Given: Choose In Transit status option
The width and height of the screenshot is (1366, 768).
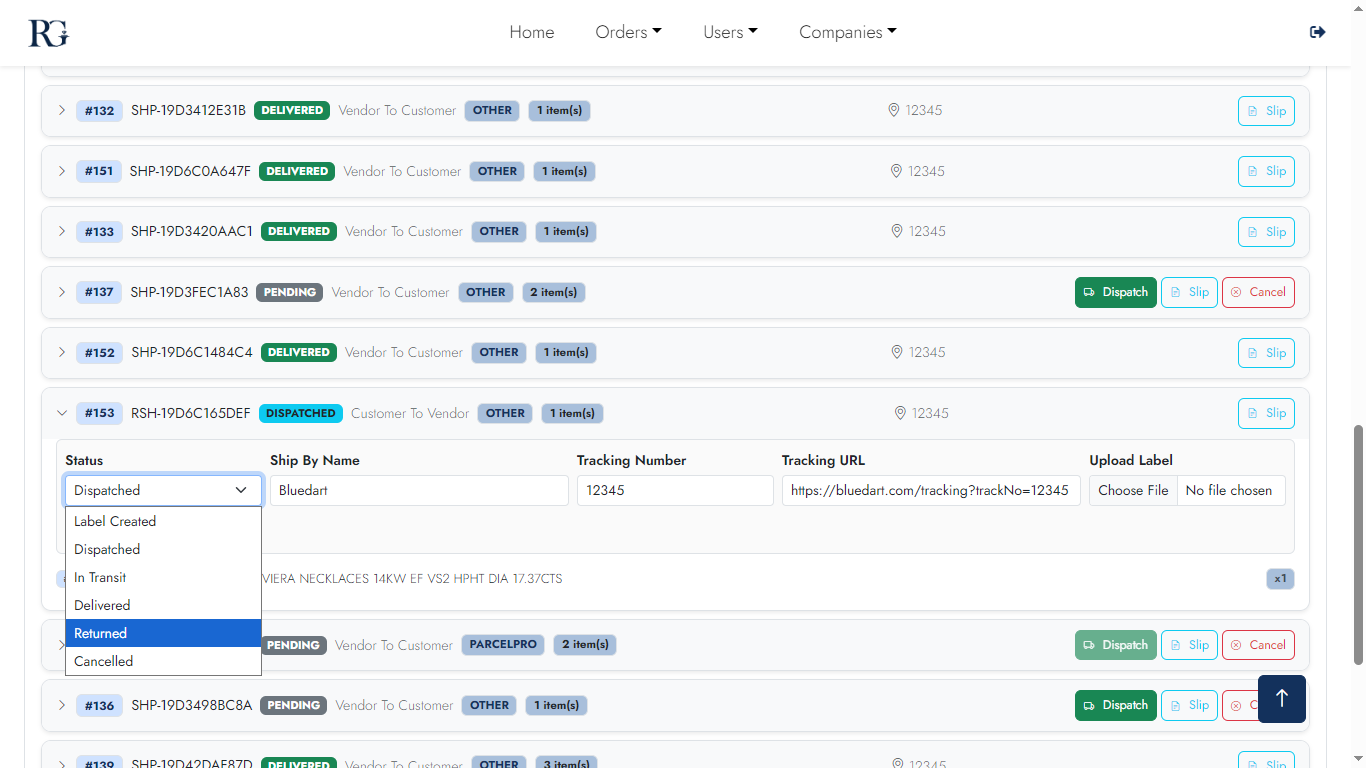Looking at the screenshot, I should pos(163,577).
